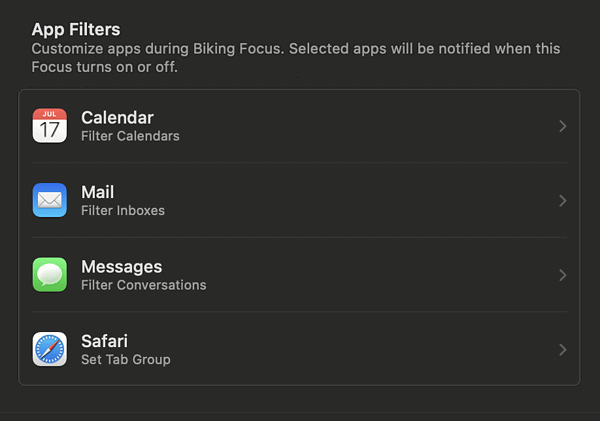Image resolution: width=600 pixels, height=421 pixels.
Task: Click the Messages title label
Action: pyautogui.click(x=121, y=267)
